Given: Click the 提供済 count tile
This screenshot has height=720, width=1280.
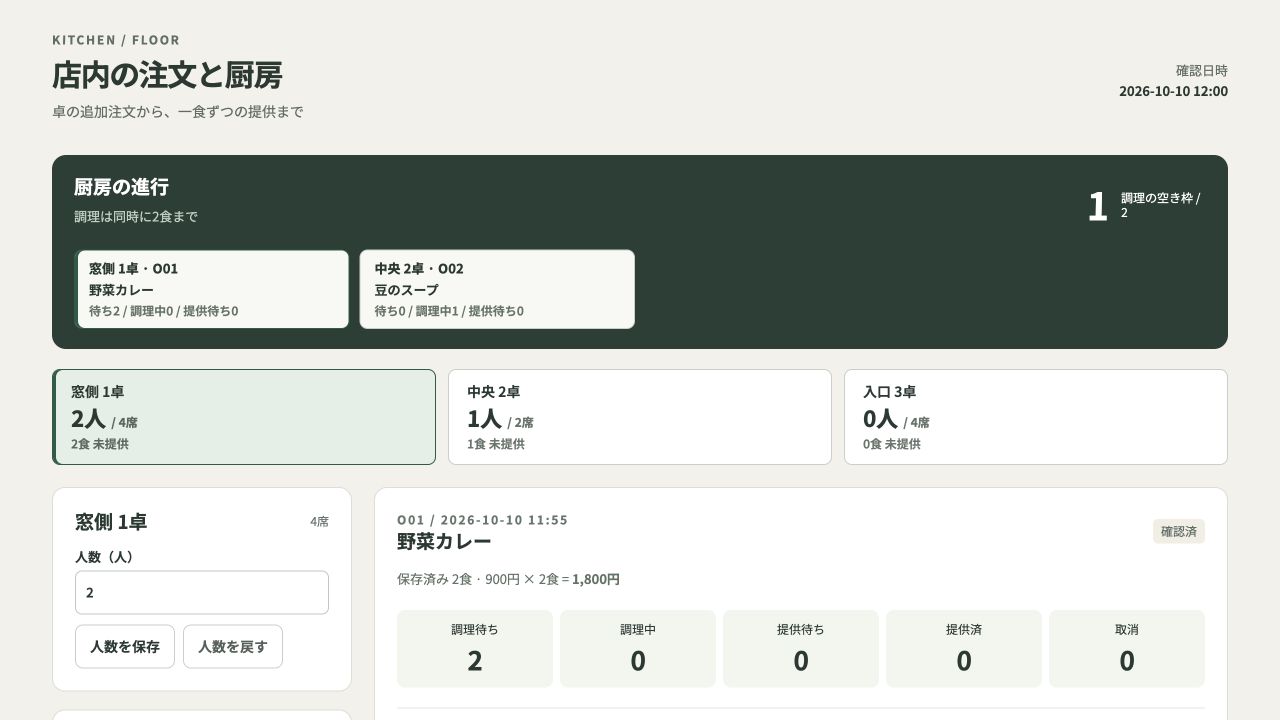Looking at the screenshot, I should click(964, 649).
